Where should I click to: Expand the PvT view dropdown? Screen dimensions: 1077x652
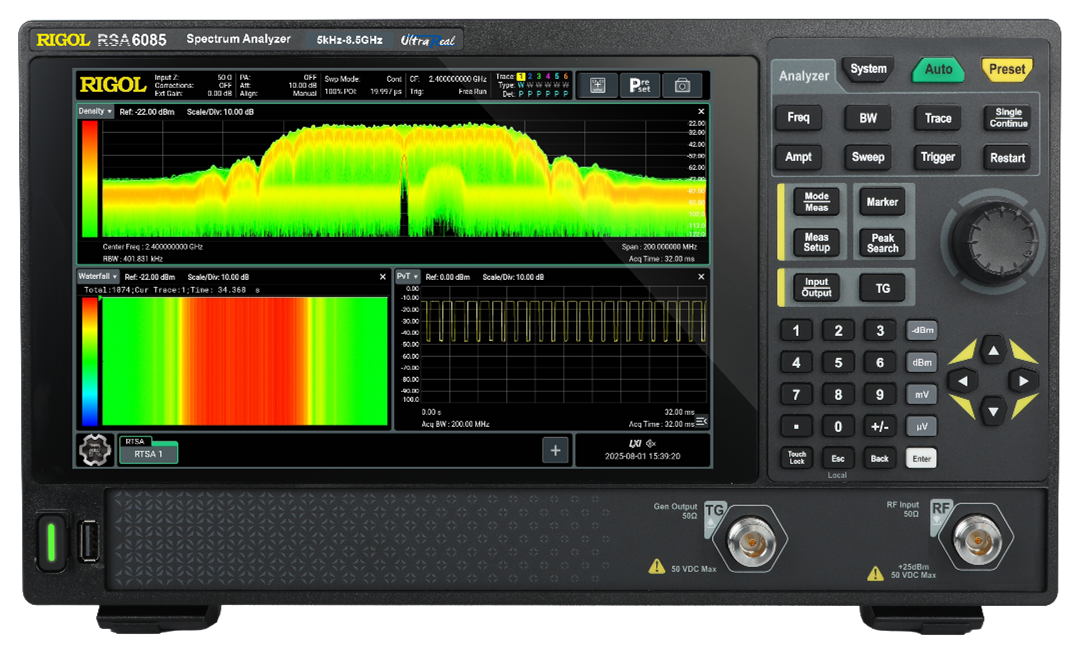click(x=407, y=276)
